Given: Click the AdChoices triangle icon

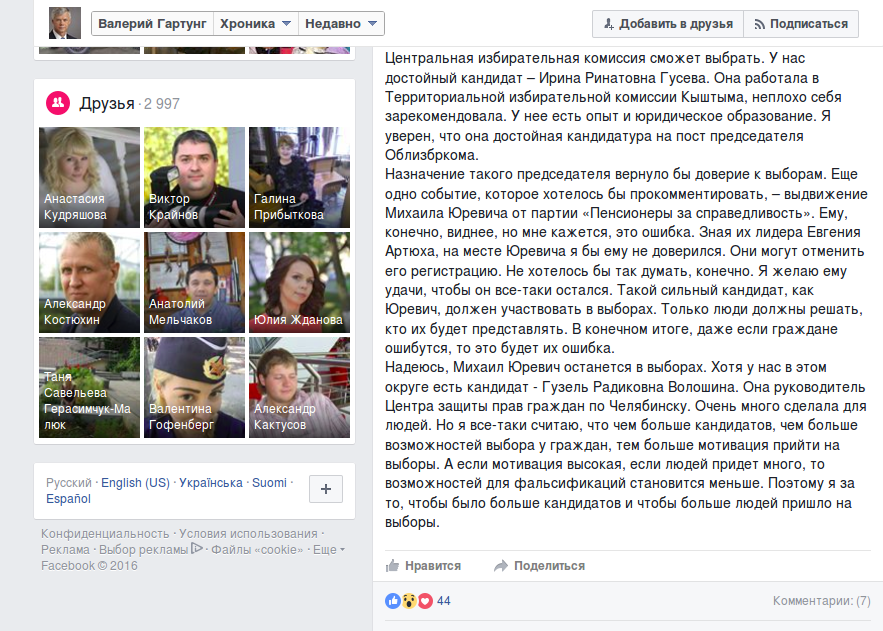Looking at the screenshot, I should (197, 548).
